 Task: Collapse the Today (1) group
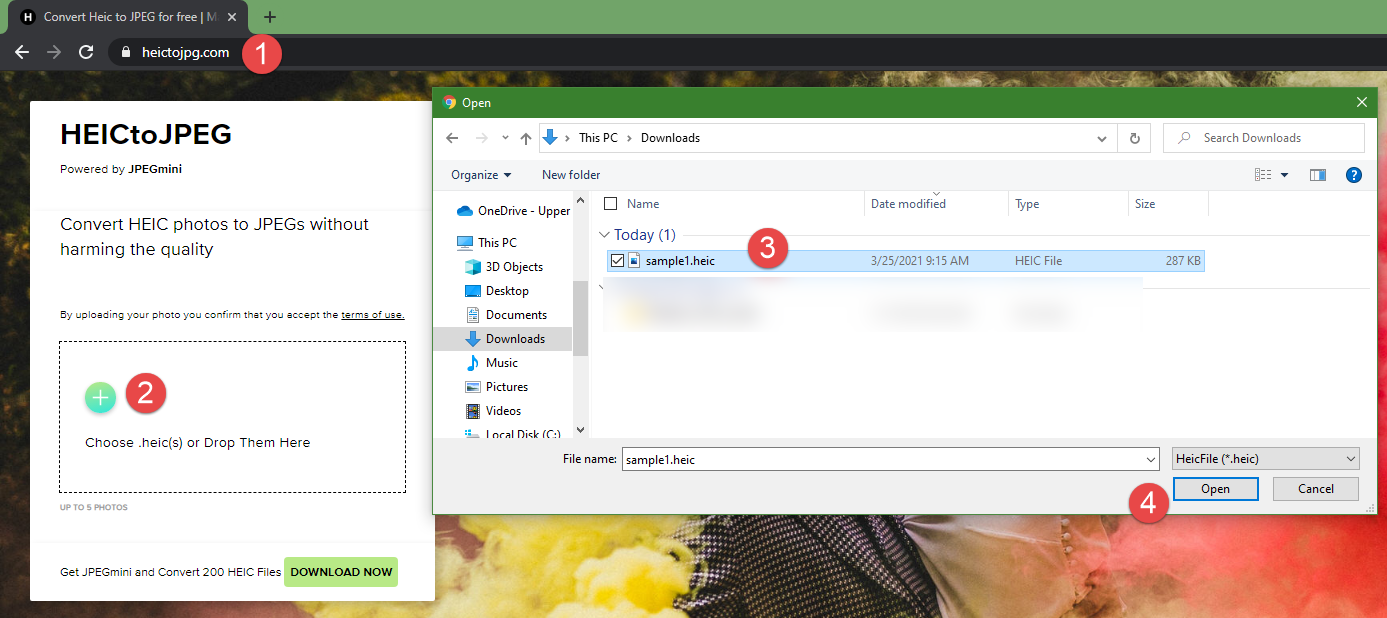(604, 236)
